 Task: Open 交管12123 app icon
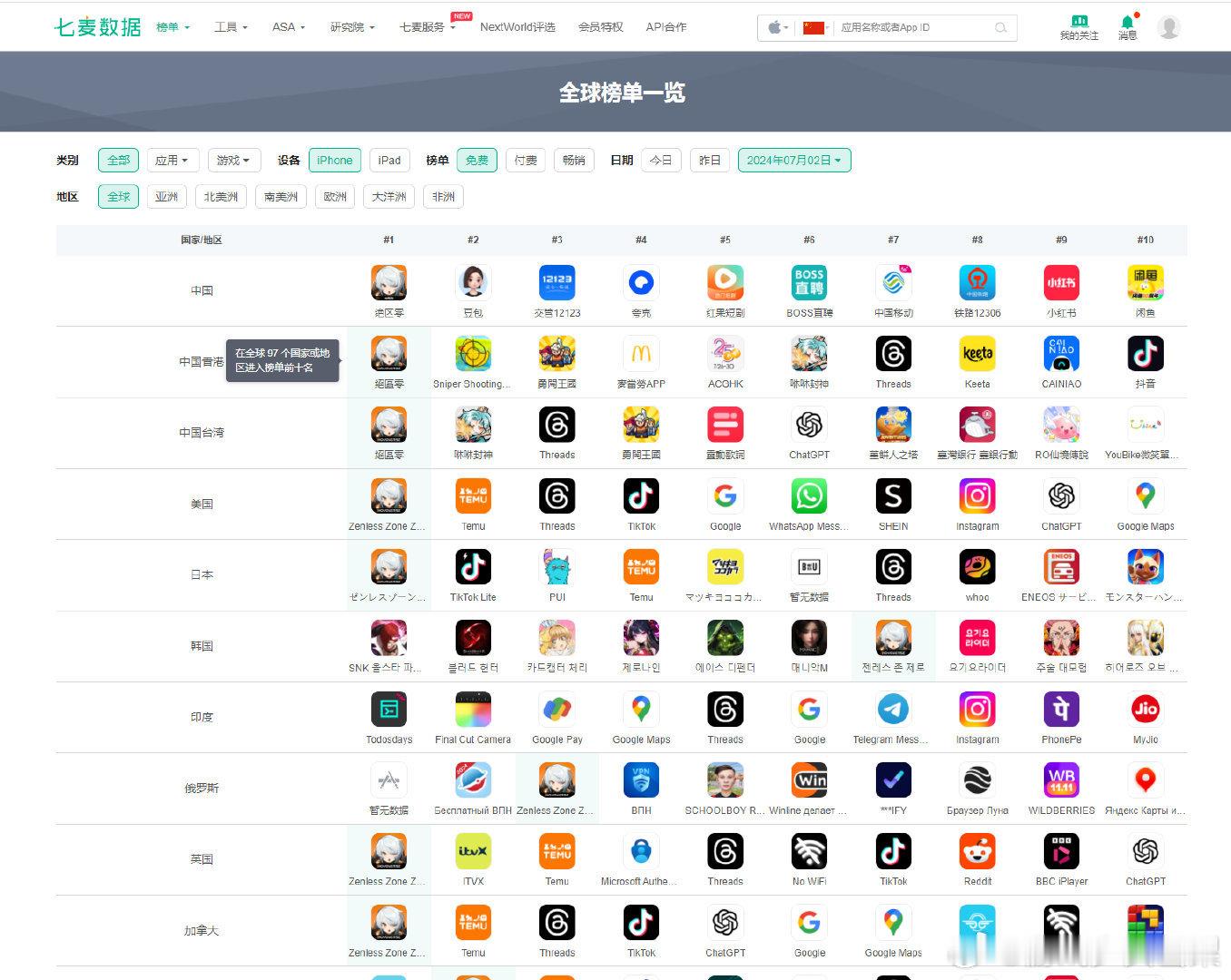click(x=556, y=283)
